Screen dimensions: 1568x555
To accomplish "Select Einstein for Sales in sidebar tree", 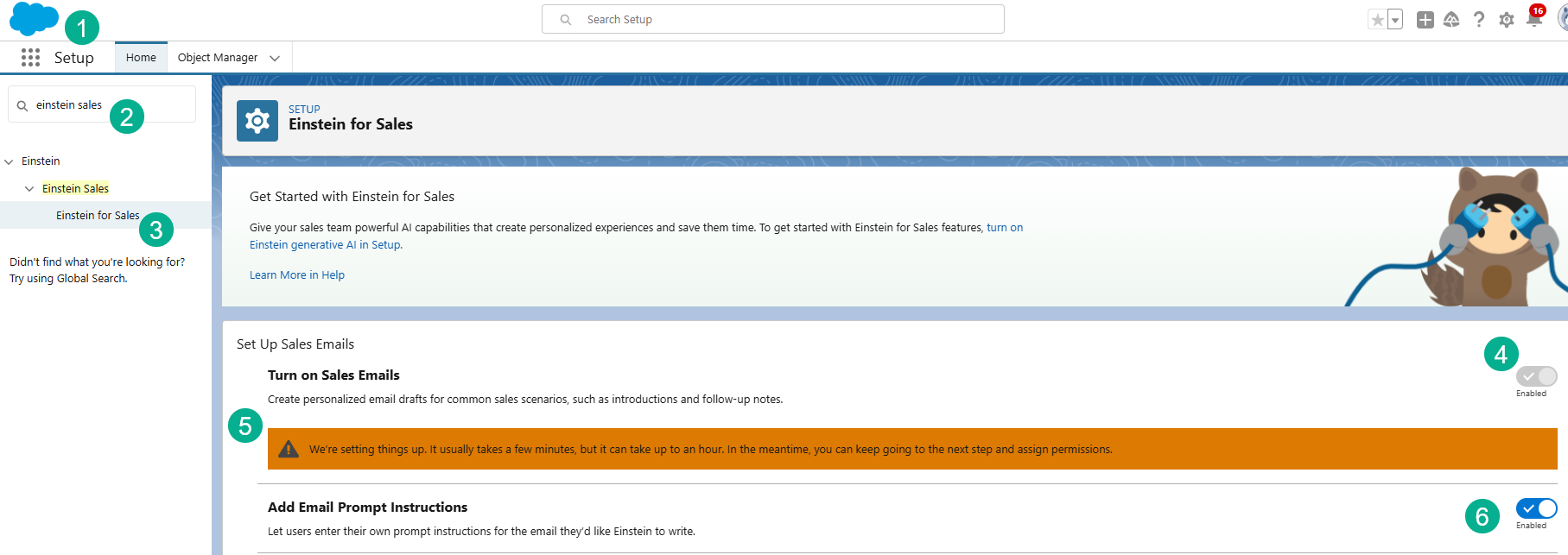I will [x=97, y=216].
